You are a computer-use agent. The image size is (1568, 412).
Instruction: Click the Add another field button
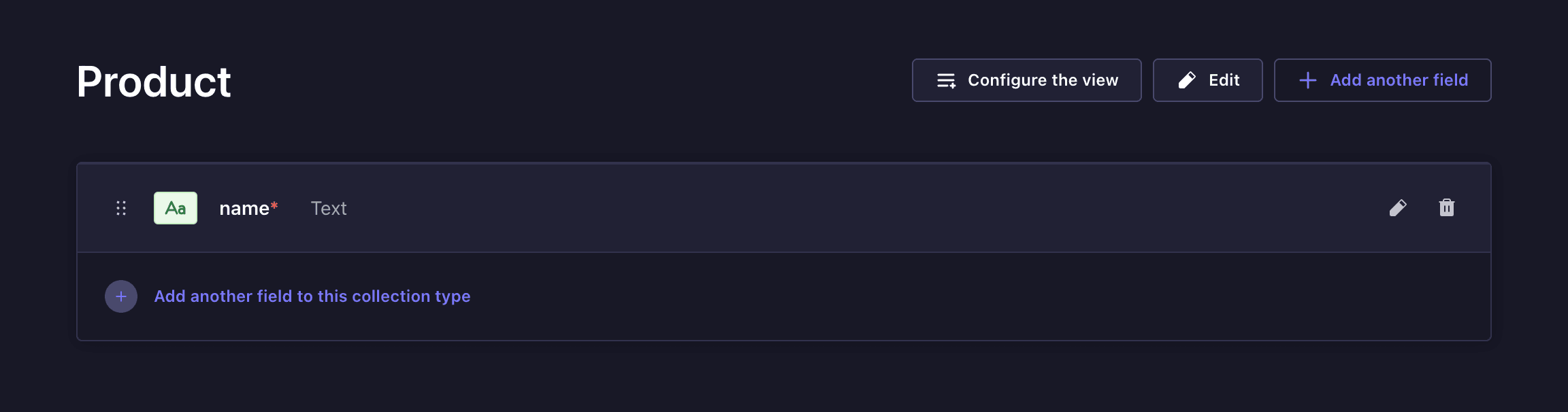[x=1383, y=80]
